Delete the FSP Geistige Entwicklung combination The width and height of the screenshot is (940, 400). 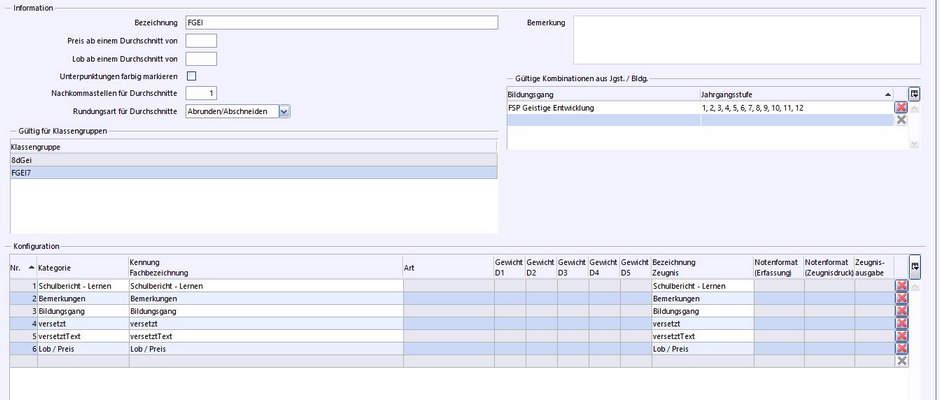901,107
